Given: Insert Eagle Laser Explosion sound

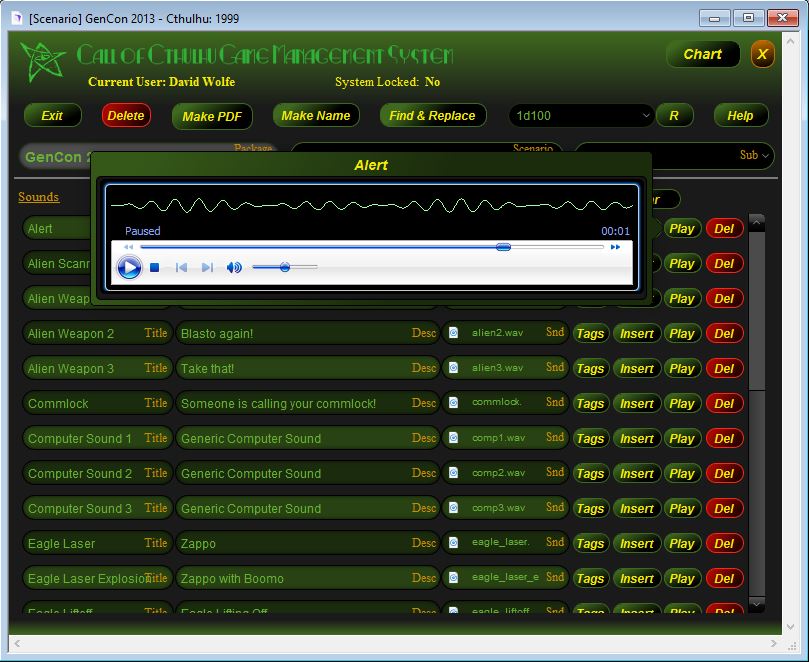Looking at the screenshot, I should tap(637, 578).
